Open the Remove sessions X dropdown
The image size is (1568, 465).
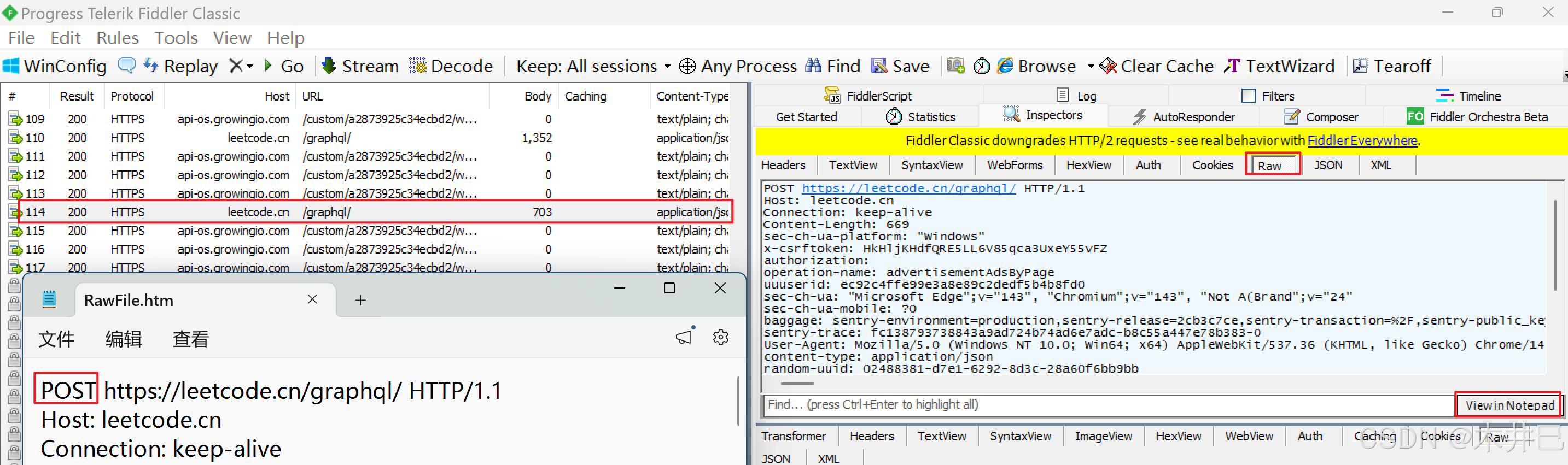(x=241, y=66)
